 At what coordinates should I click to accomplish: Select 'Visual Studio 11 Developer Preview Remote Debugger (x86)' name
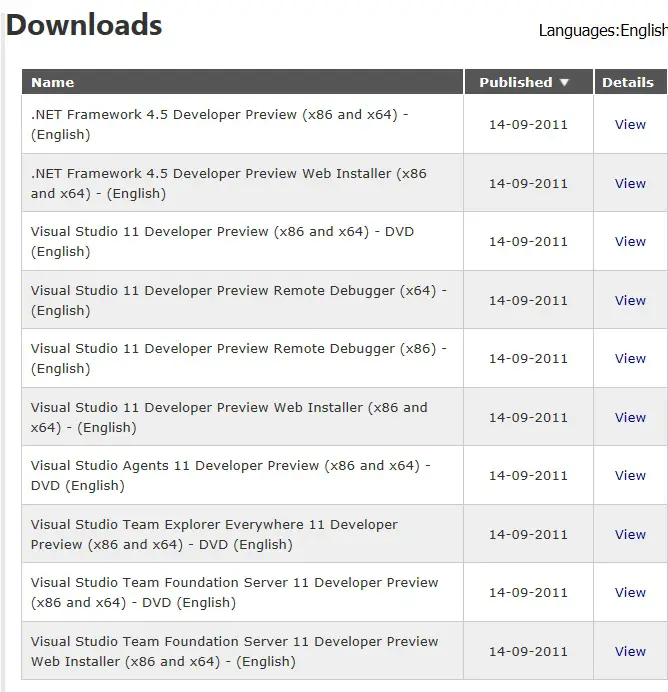[239, 358]
